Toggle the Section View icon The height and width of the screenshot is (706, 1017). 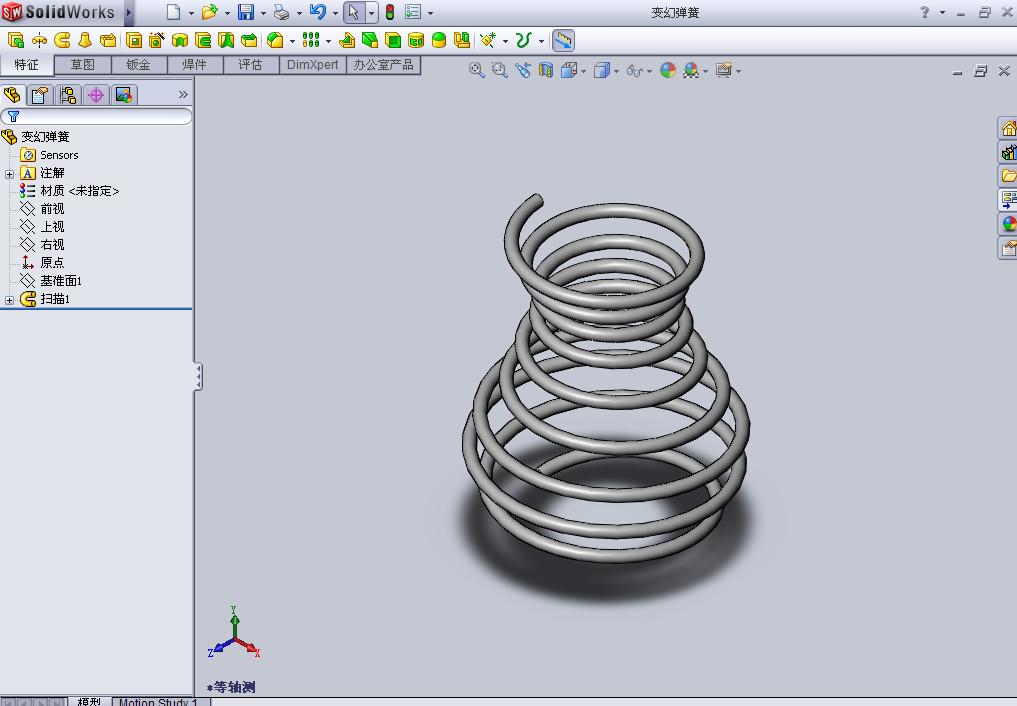[545, 70]
